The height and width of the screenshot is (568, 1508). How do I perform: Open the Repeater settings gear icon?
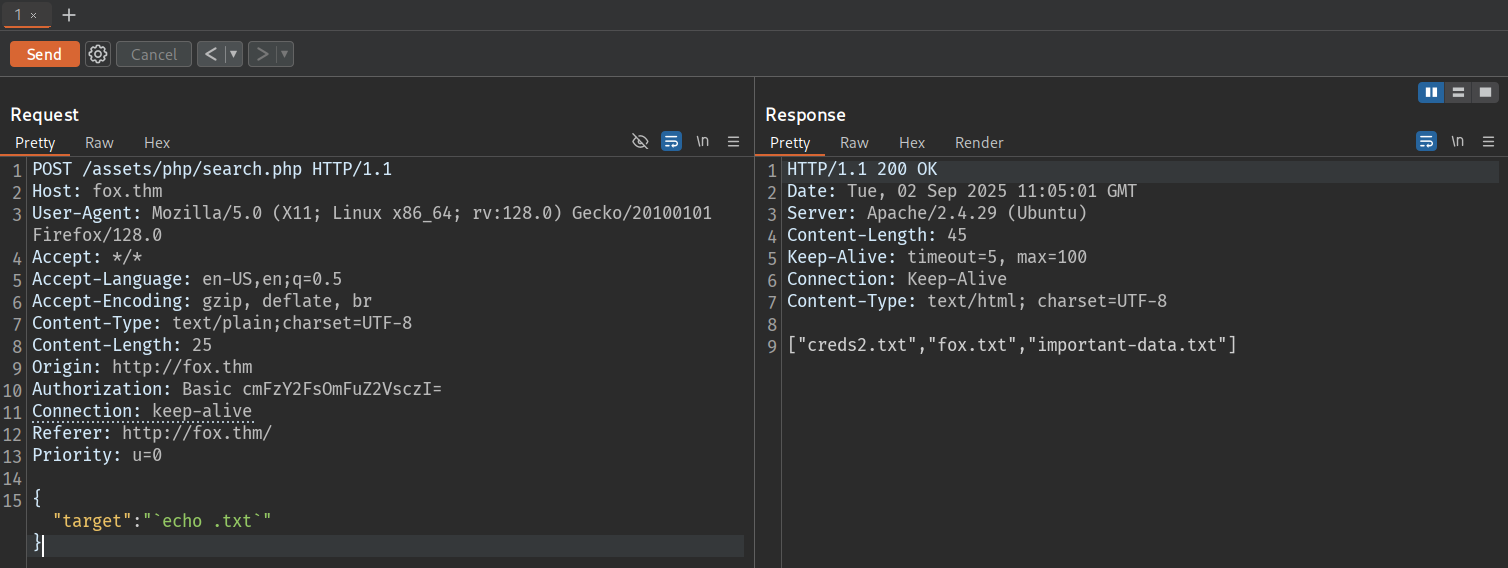tap(97, 54)
